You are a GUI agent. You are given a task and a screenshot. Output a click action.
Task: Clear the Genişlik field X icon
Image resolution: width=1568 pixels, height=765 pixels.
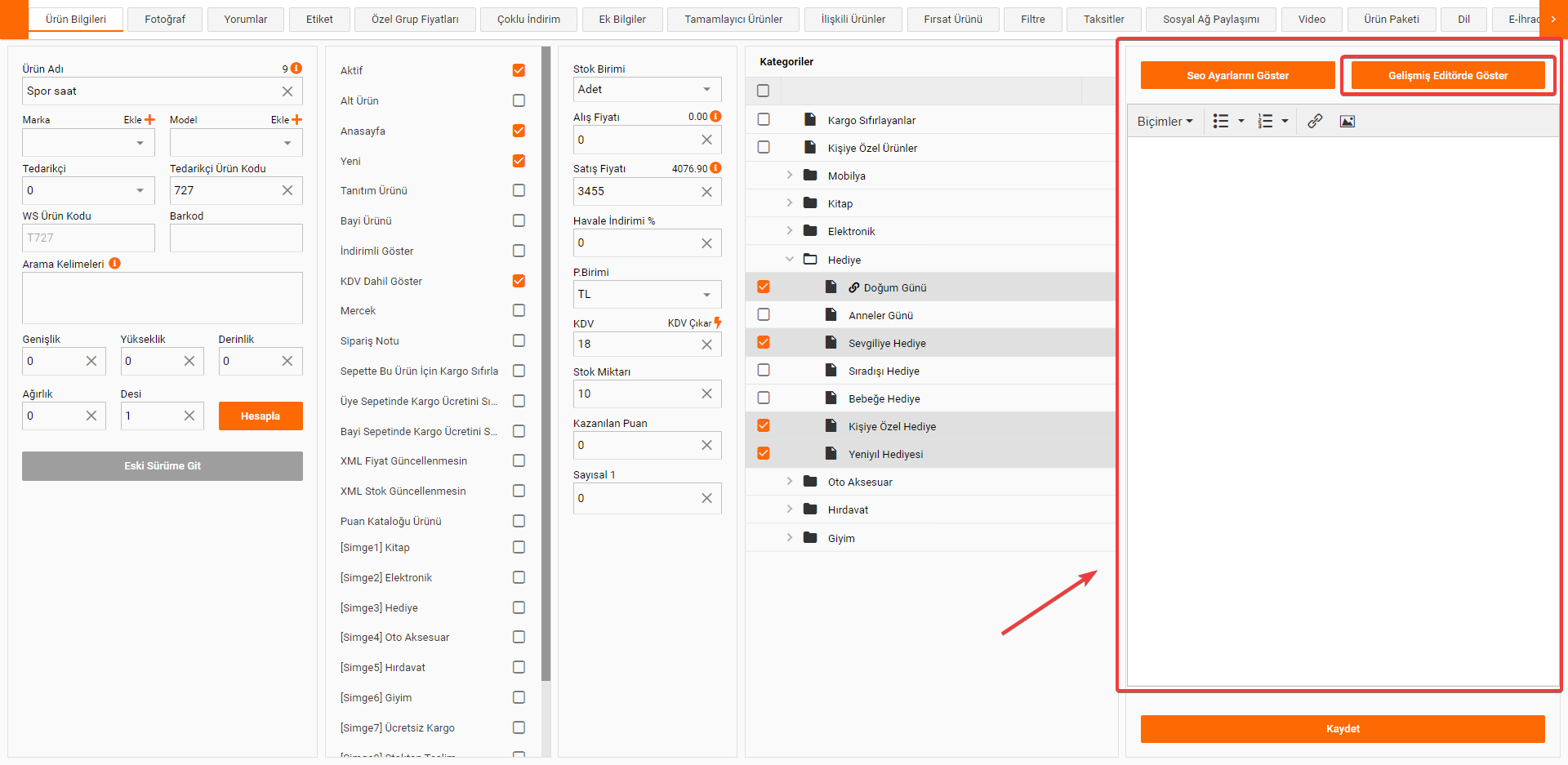pyautogui.click(x=91, y=361)
